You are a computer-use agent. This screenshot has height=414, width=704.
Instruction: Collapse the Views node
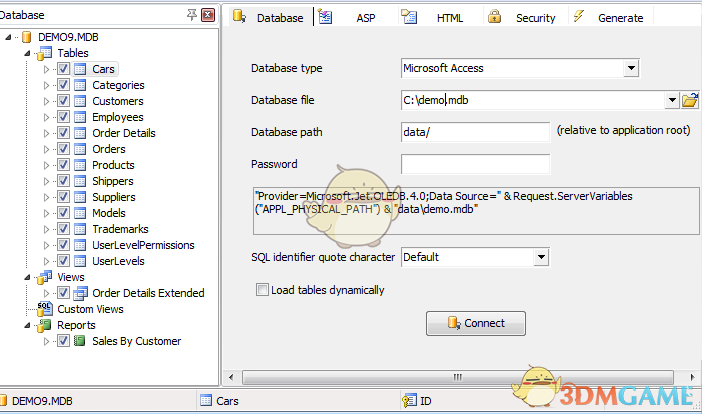(x=27, y=277)
